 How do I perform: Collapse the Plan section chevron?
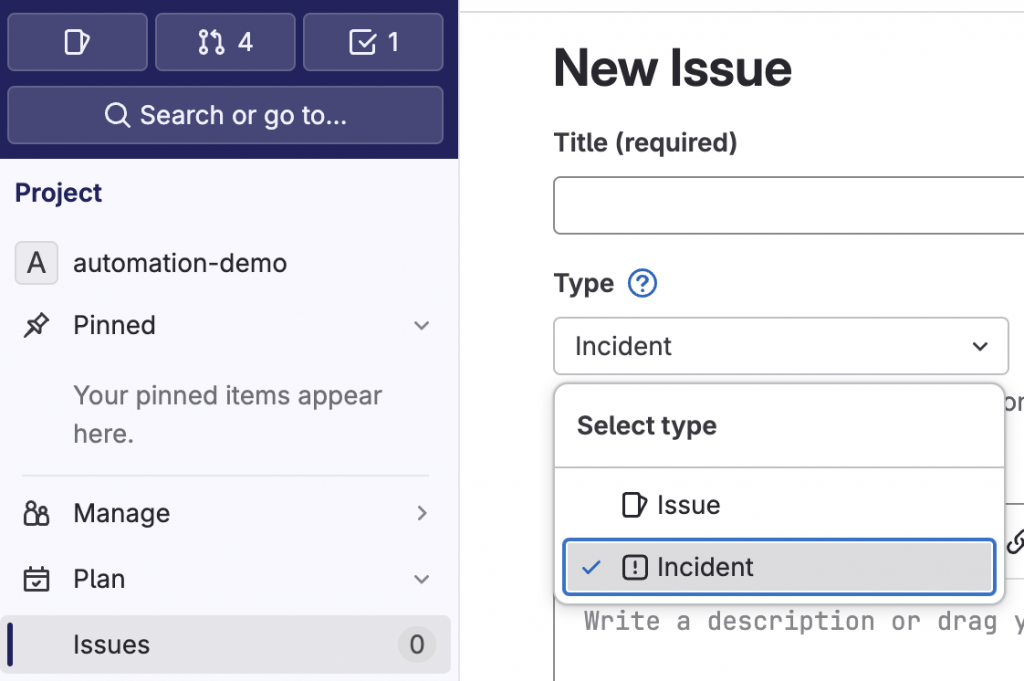422,580
